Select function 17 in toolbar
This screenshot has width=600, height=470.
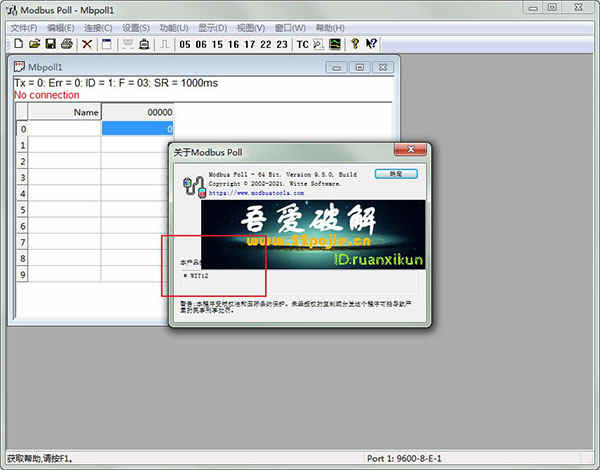coord(249,45)
